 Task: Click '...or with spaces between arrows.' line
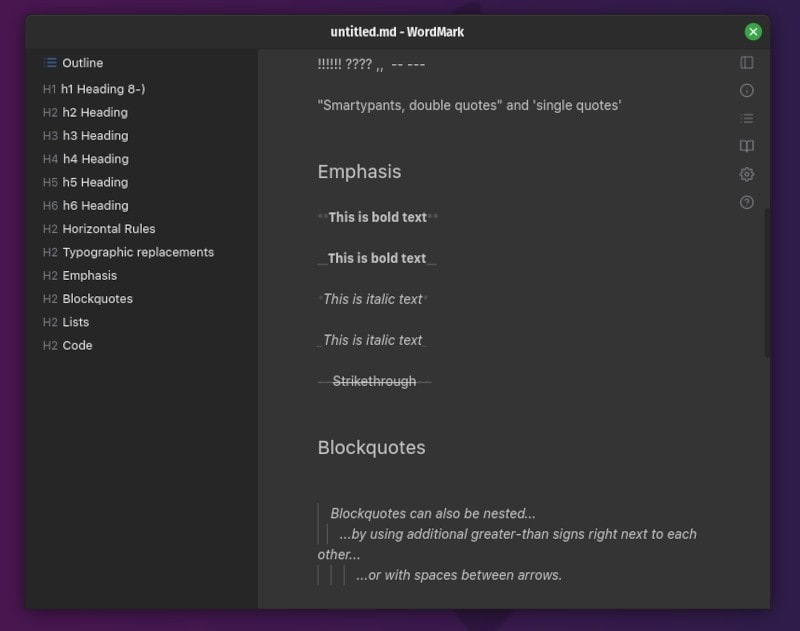click(x=459, y=575)
